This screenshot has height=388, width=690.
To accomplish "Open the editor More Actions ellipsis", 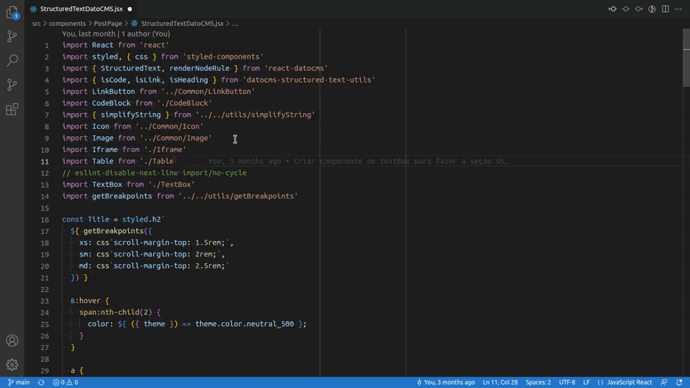I will (x=678, y=9).
